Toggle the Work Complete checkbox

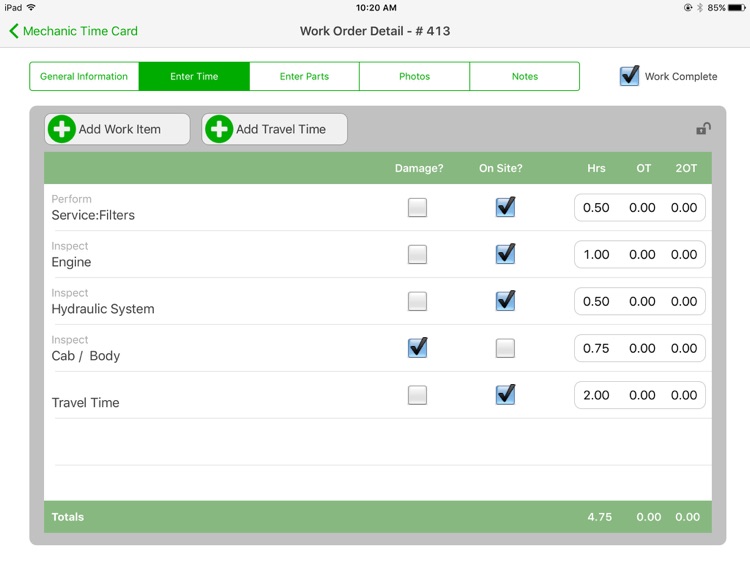[x=629, y=76]
